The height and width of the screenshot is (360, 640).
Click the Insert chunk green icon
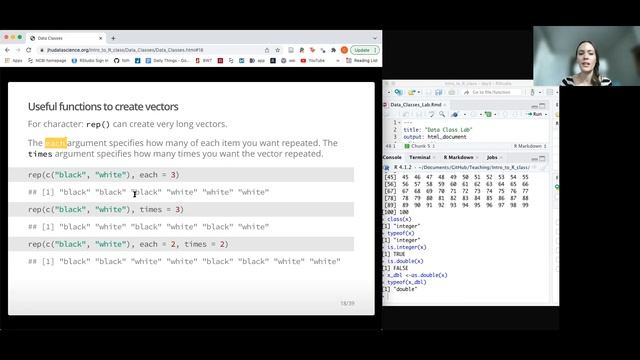(x=488, y=114)
